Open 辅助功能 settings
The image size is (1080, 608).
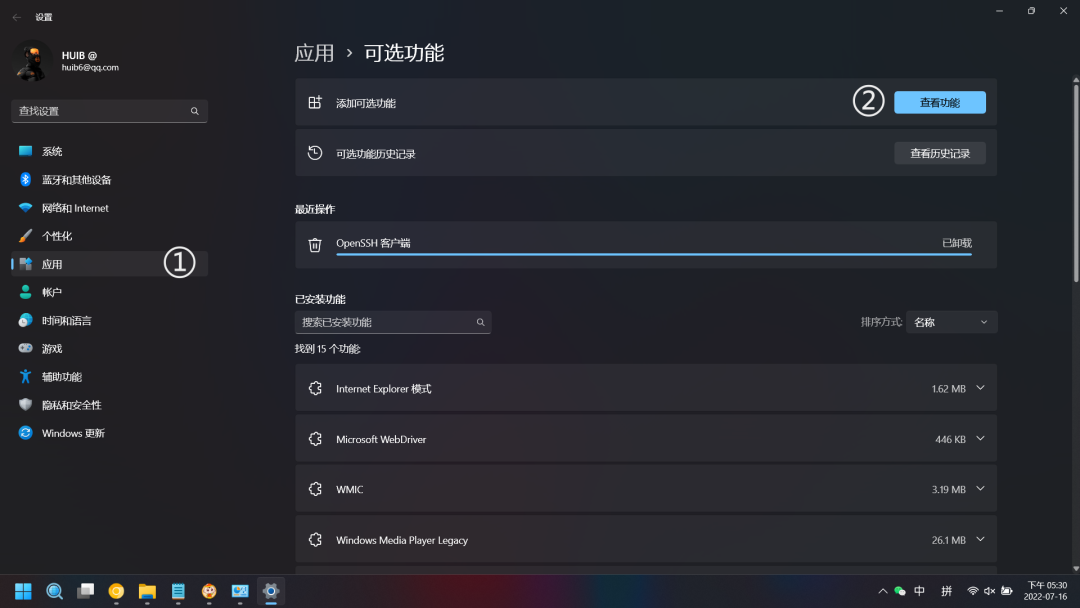coord(110,377)
